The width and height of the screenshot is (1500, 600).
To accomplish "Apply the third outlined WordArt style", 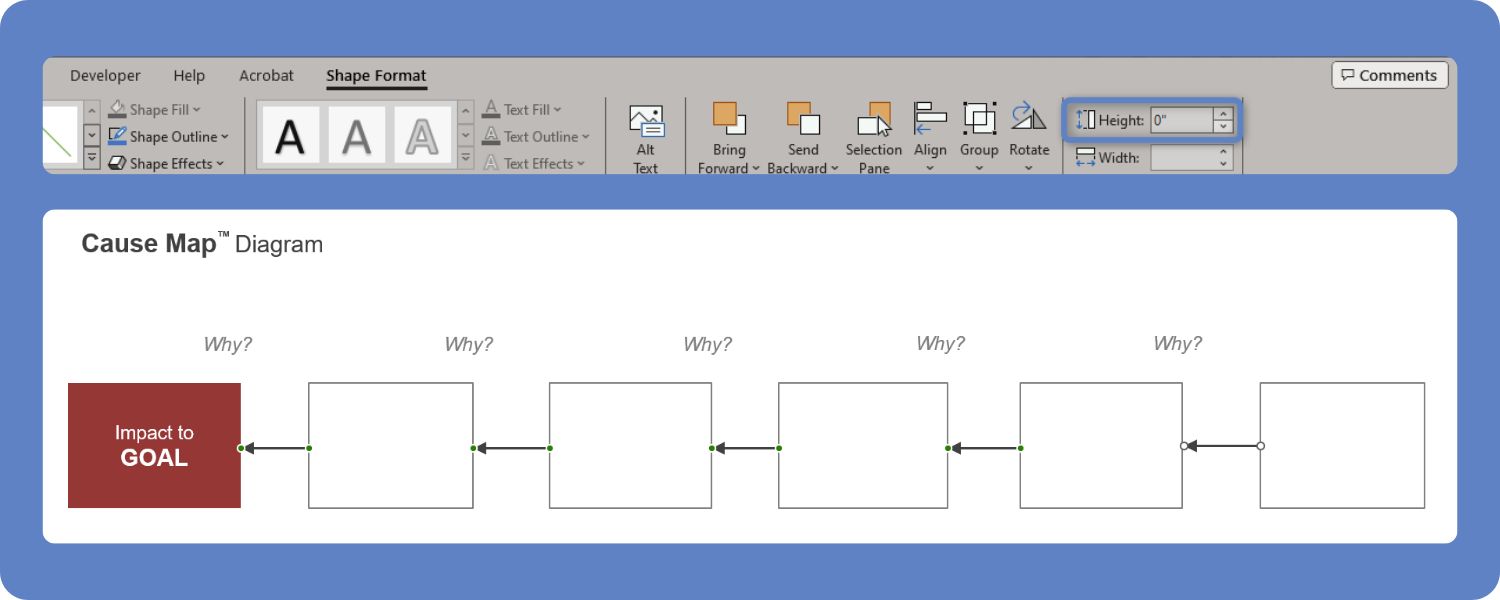I will [x=423, y=136].
